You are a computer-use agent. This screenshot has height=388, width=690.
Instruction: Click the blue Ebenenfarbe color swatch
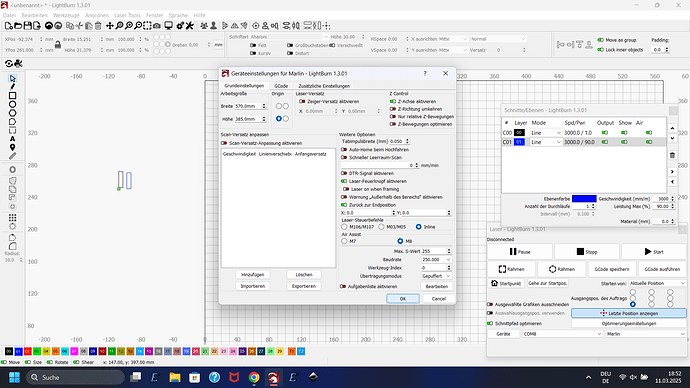(x=584, y=199)
